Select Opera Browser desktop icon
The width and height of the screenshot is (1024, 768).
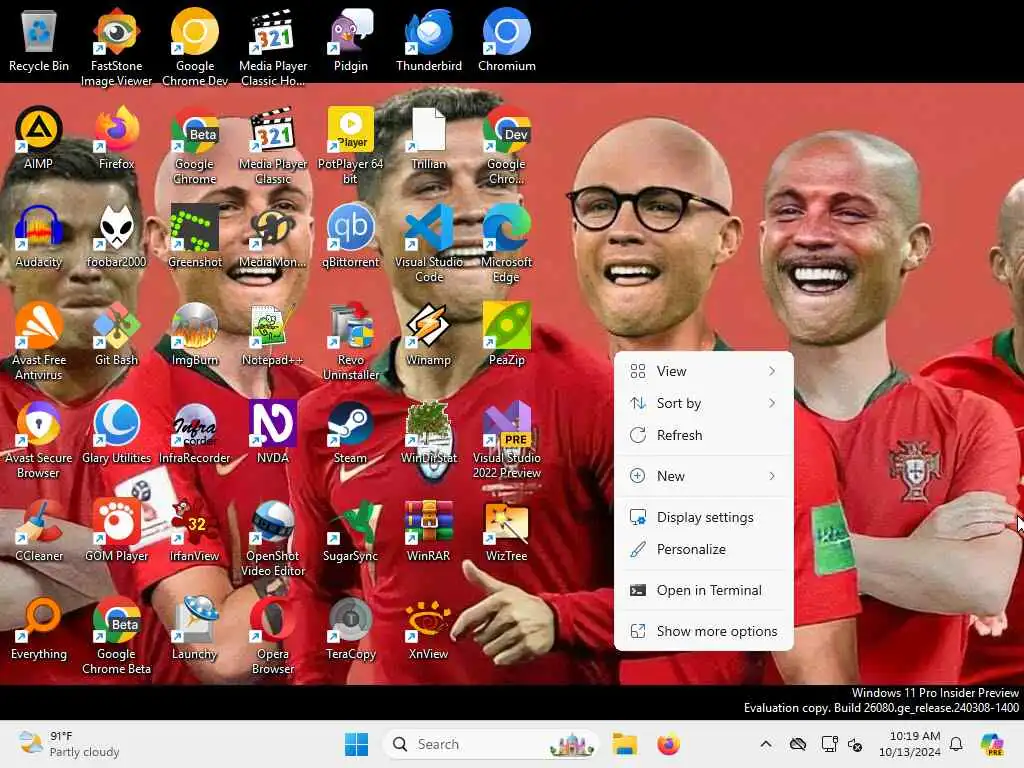coord(272,635)
